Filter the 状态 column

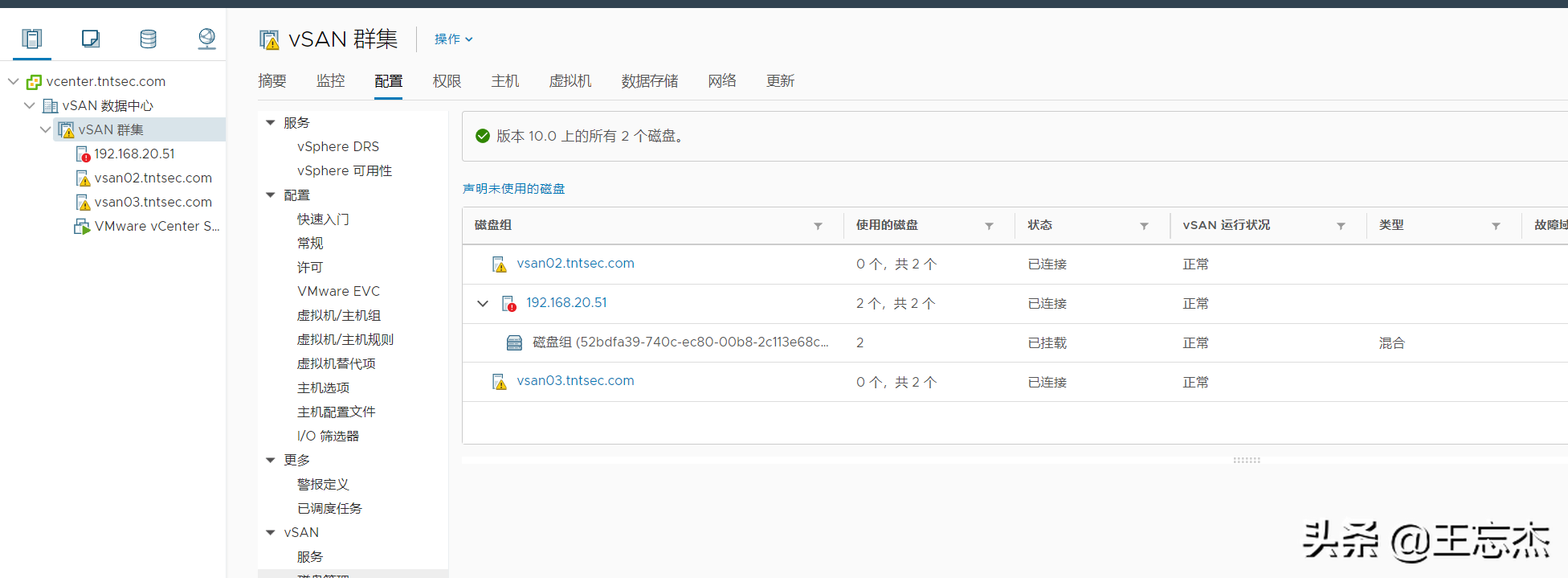click(x=1144, y=226)
